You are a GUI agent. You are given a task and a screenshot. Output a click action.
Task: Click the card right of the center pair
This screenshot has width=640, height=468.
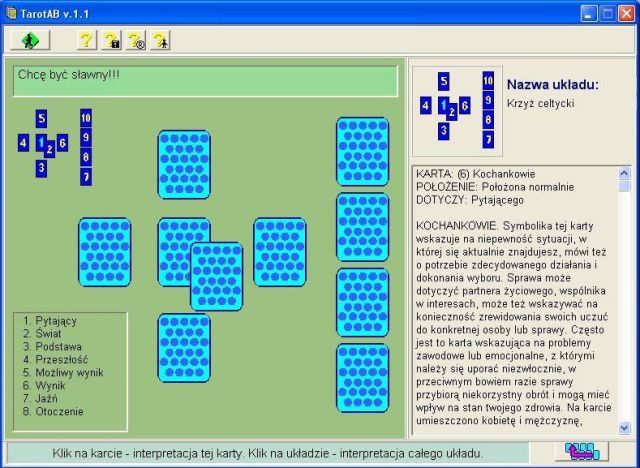coord(280,252)
